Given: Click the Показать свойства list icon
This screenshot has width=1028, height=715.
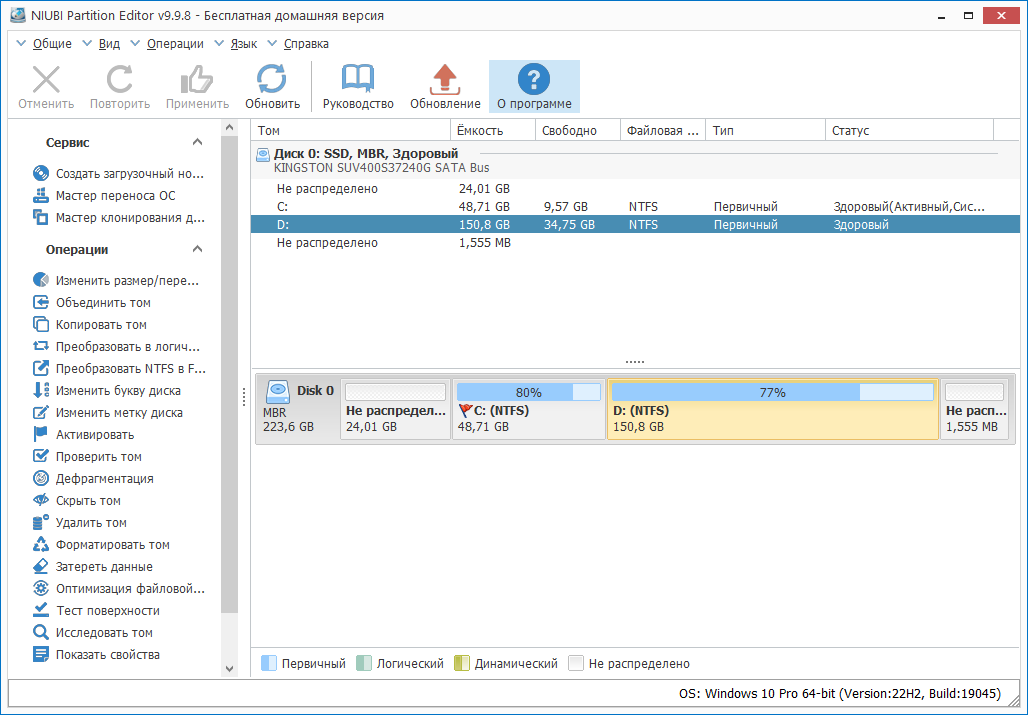Looking at the screenshot, I should pyautogui.click(x=41, y=654).
